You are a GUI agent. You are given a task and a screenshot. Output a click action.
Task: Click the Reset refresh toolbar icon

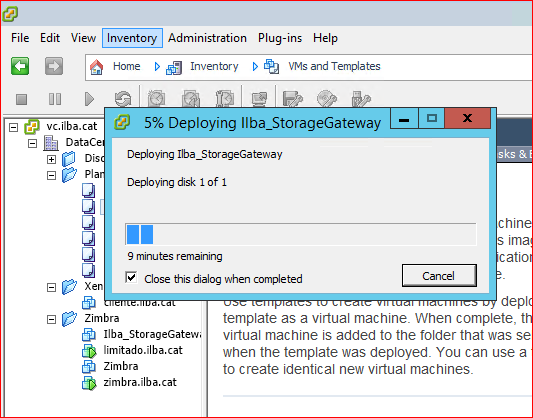tap(123, 99)
